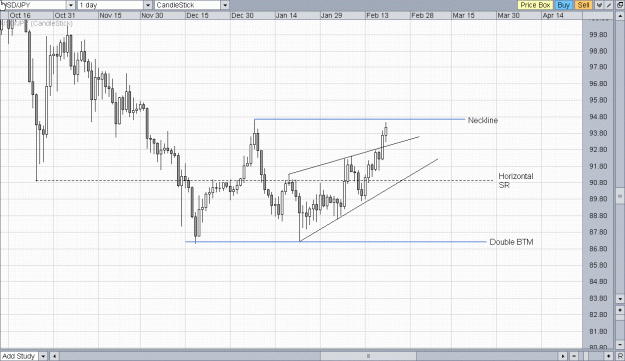Click the horizontal scrollbar right arrow
The image size is (625, 361).
(563, 356)
